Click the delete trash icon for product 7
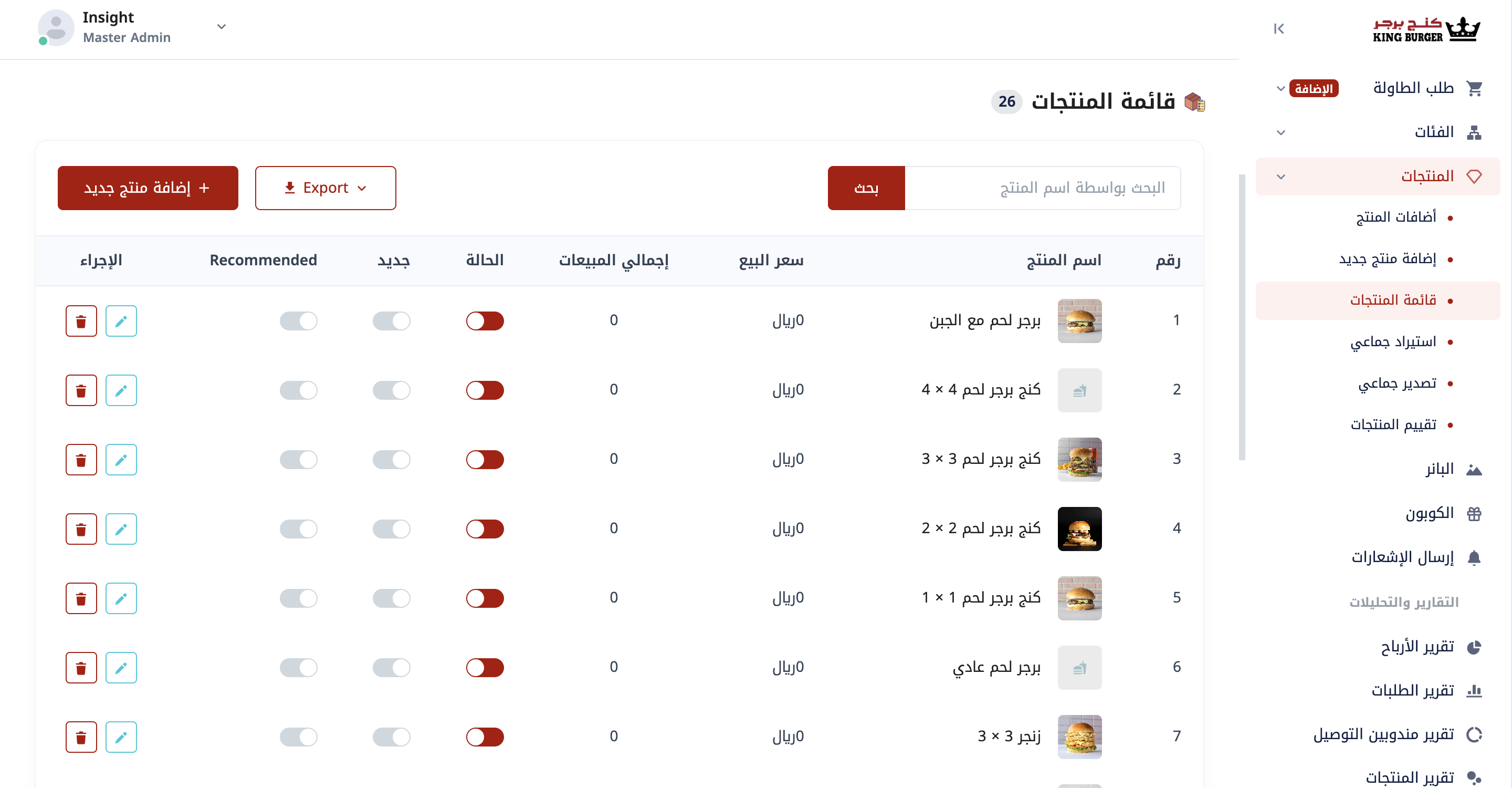The image size is (1512, 788). coord(81,737)
